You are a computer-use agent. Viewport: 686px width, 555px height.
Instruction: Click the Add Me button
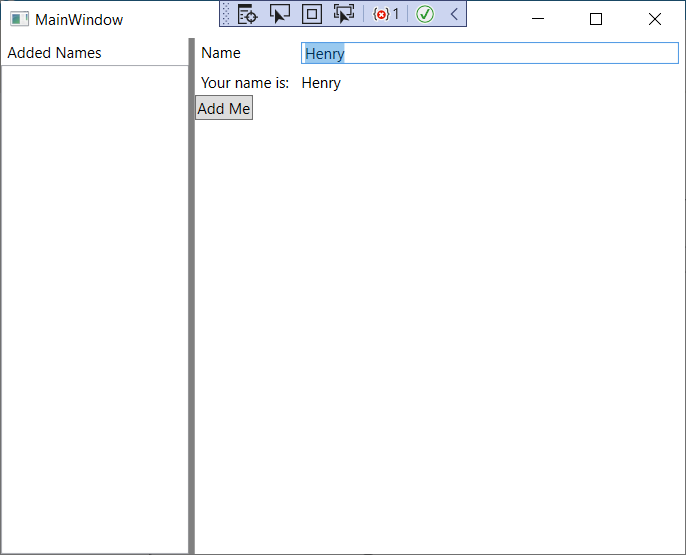pyautogui.click(x=224, y=108)
